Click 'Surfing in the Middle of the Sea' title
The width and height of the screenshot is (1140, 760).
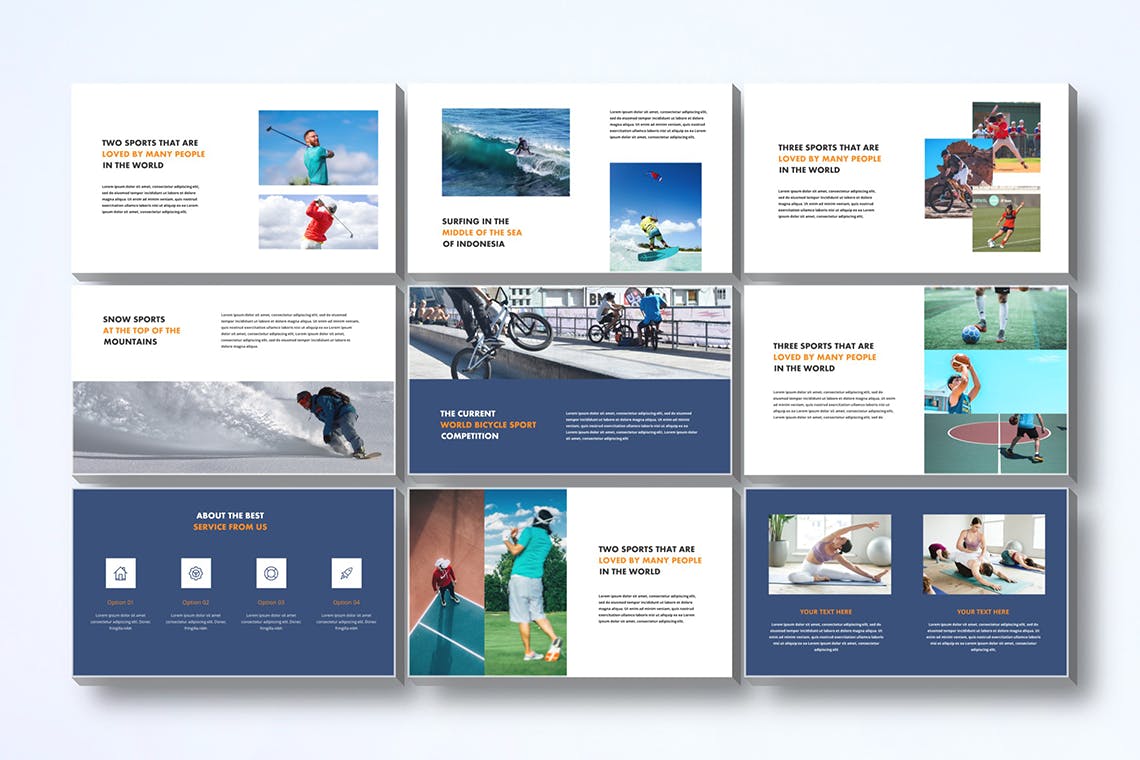coord(482,233)
